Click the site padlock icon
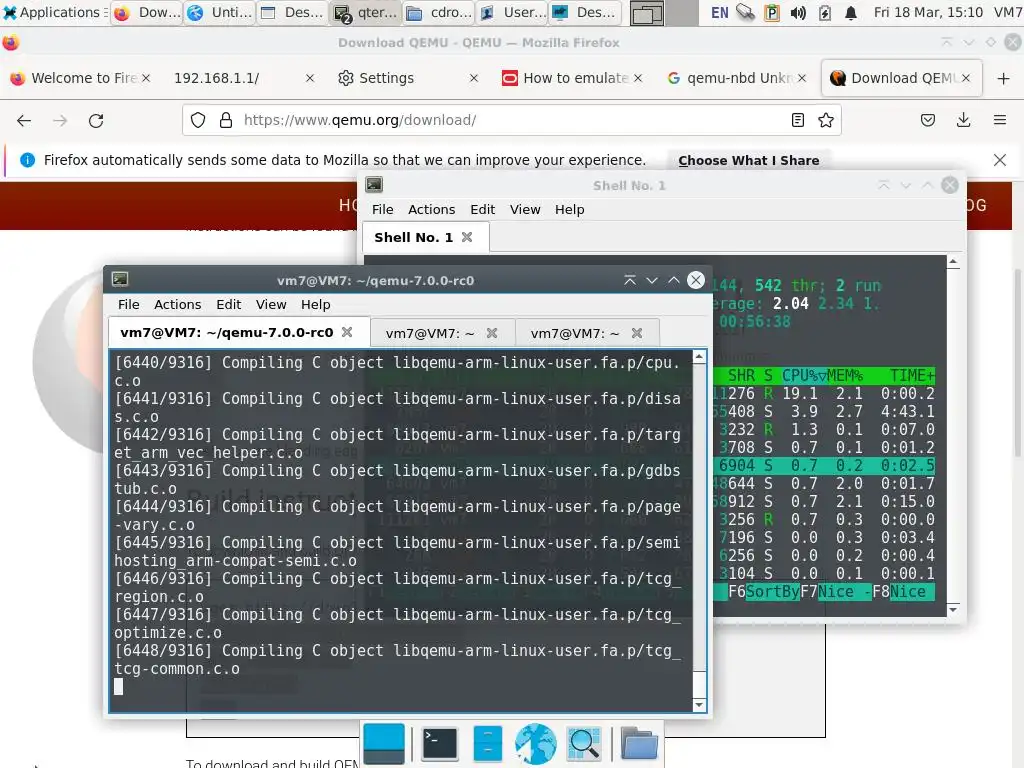The height and width of the screenshot is (768, 1024). (226, 120)
